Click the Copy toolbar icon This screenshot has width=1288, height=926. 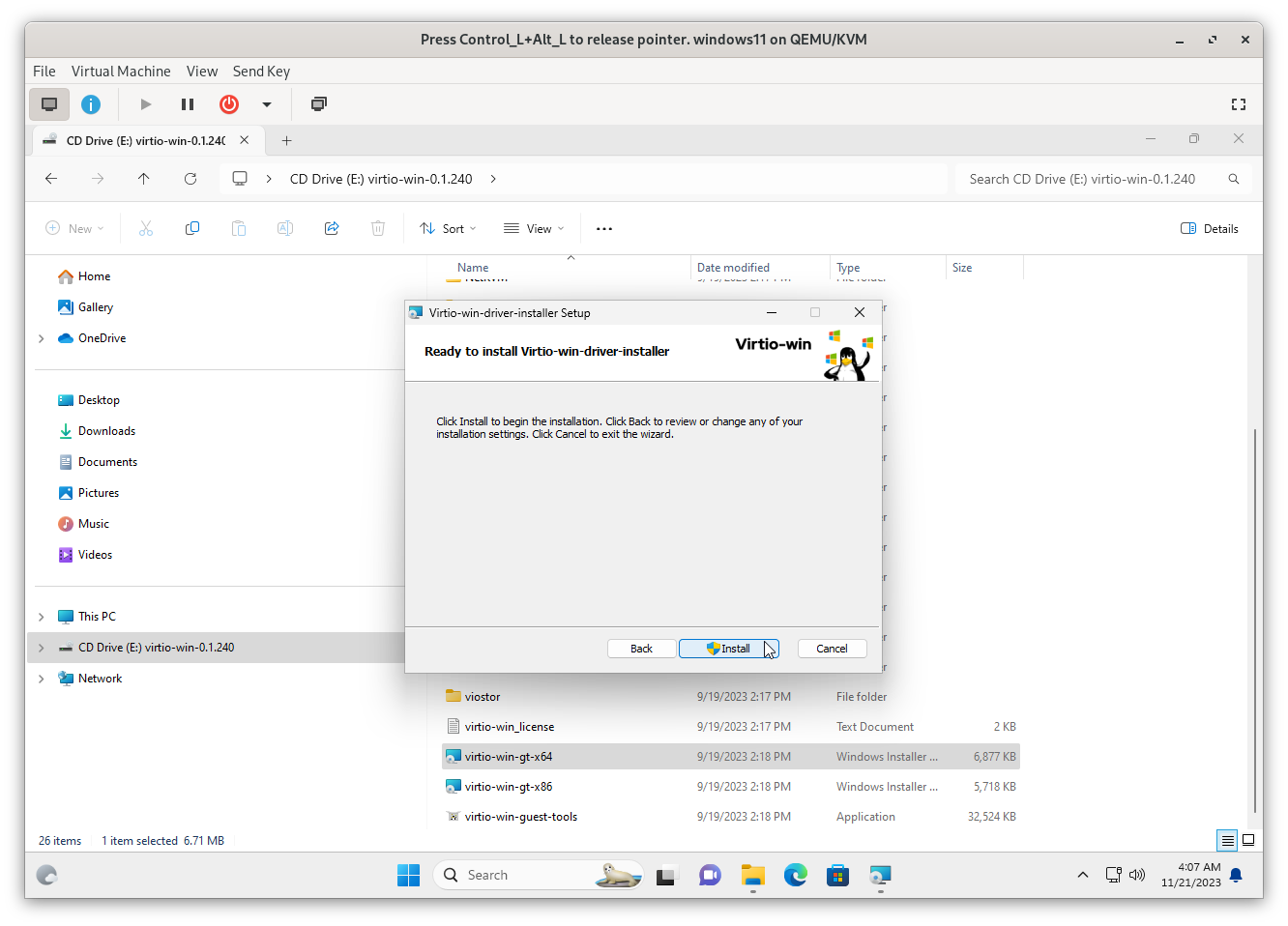tap(192, 229)
